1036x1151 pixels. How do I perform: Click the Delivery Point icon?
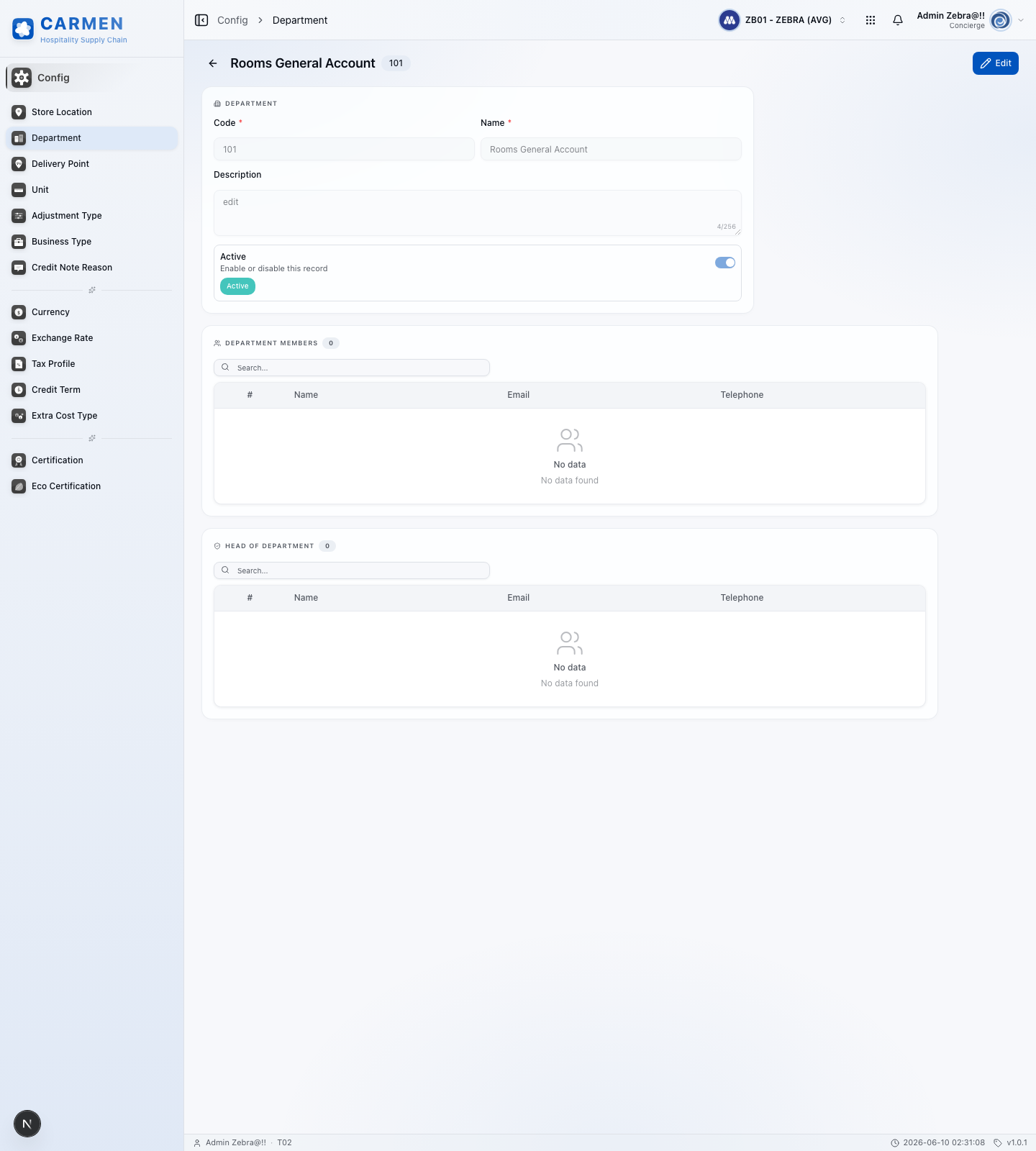[x=19, y=164]
